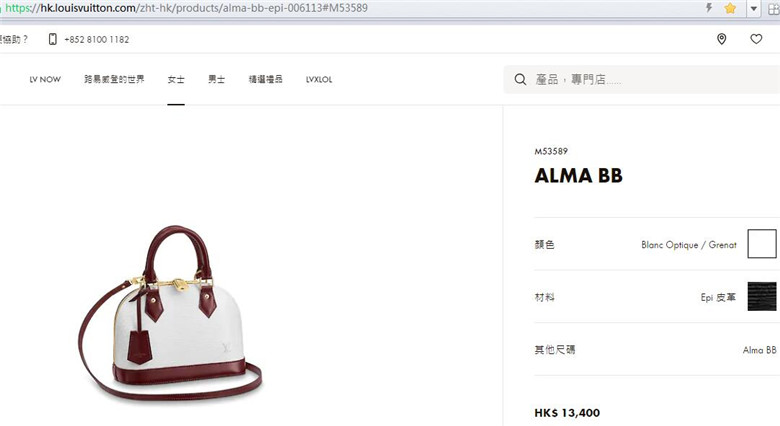780x426 pixels.
Task: Open the 女士 menu tab
Action: point(176,79)
